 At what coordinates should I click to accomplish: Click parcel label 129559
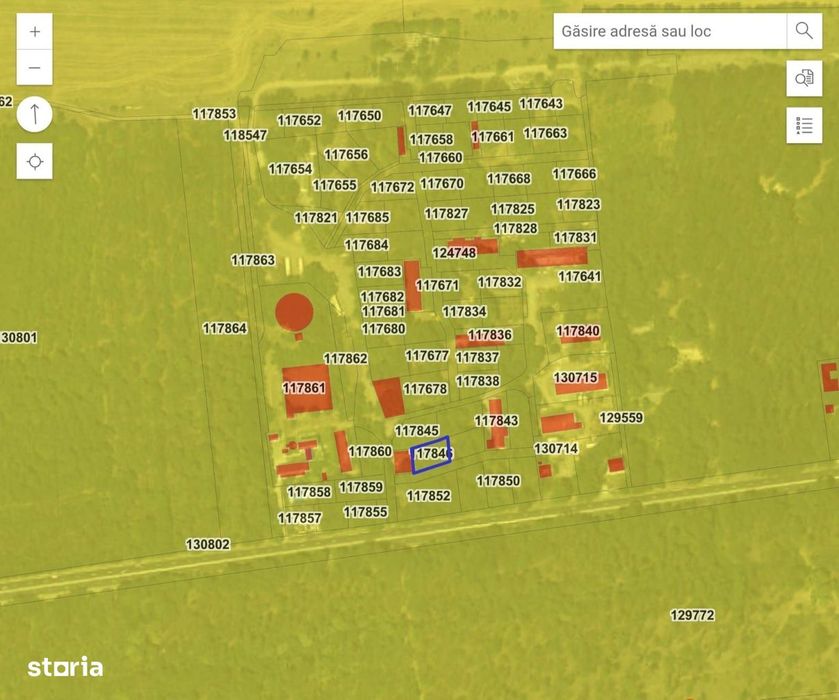click(621, 417)
